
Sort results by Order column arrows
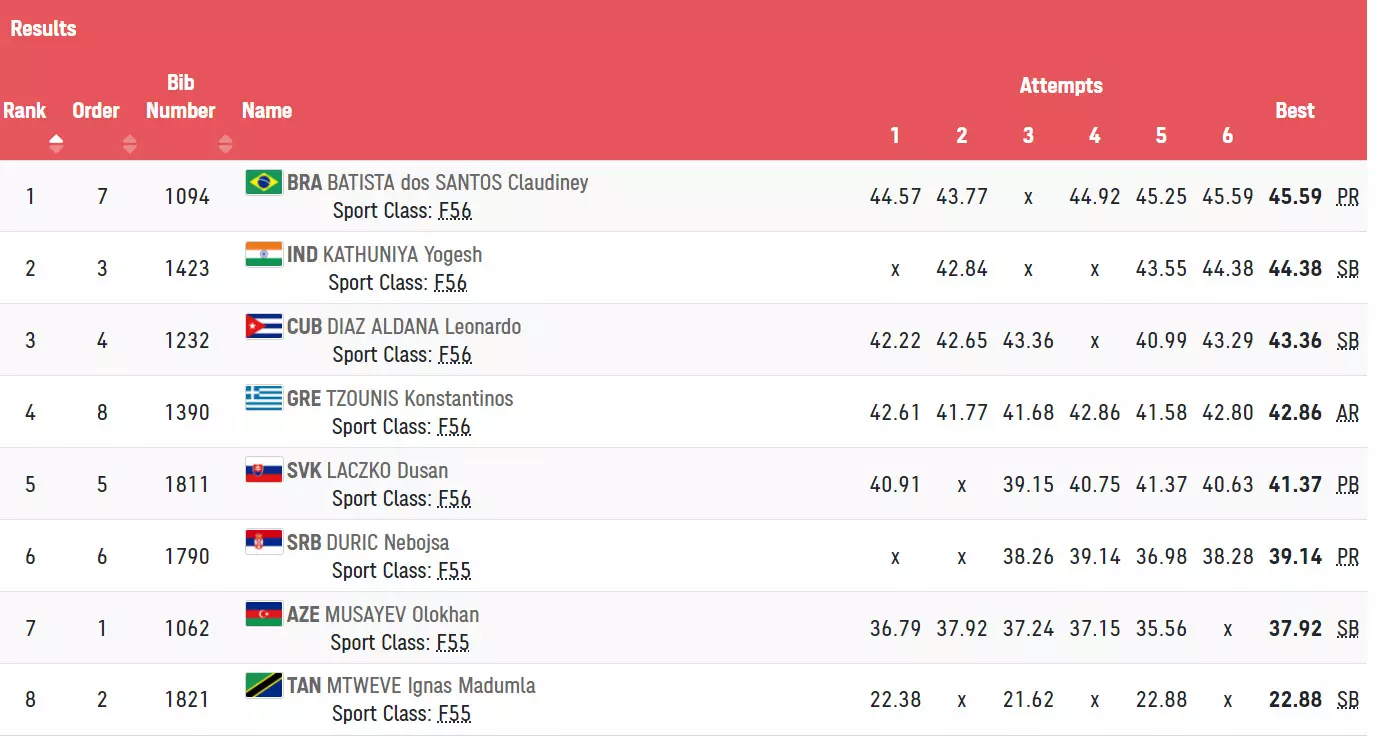point(130,145)
